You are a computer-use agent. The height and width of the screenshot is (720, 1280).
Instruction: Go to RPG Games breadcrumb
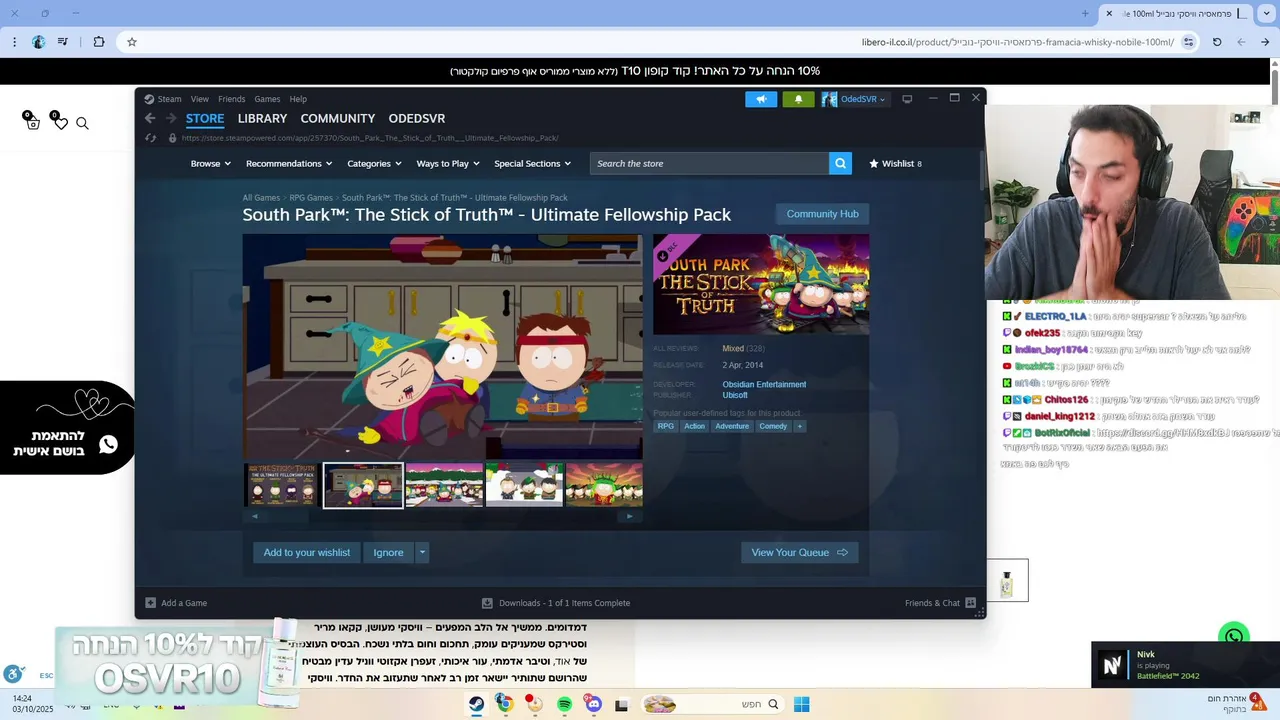click(x=311, y=198)
